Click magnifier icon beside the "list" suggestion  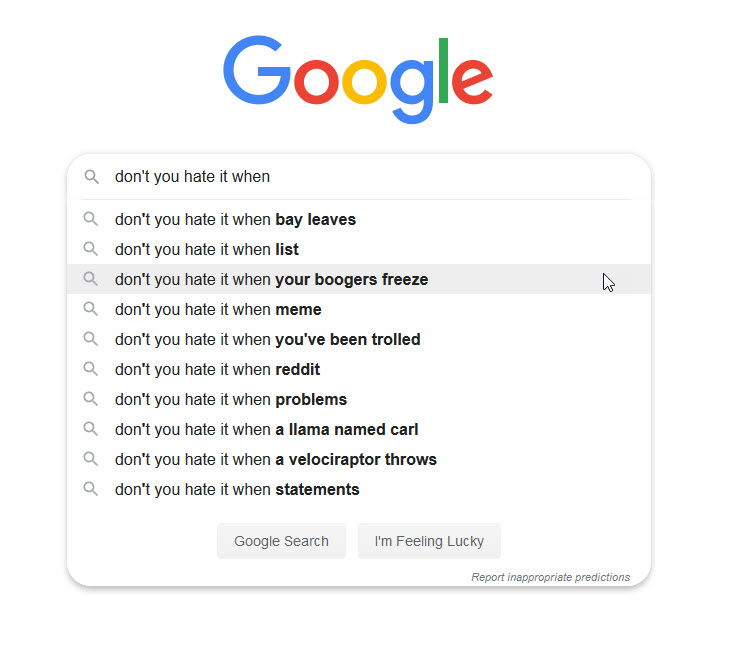point(91,249)
